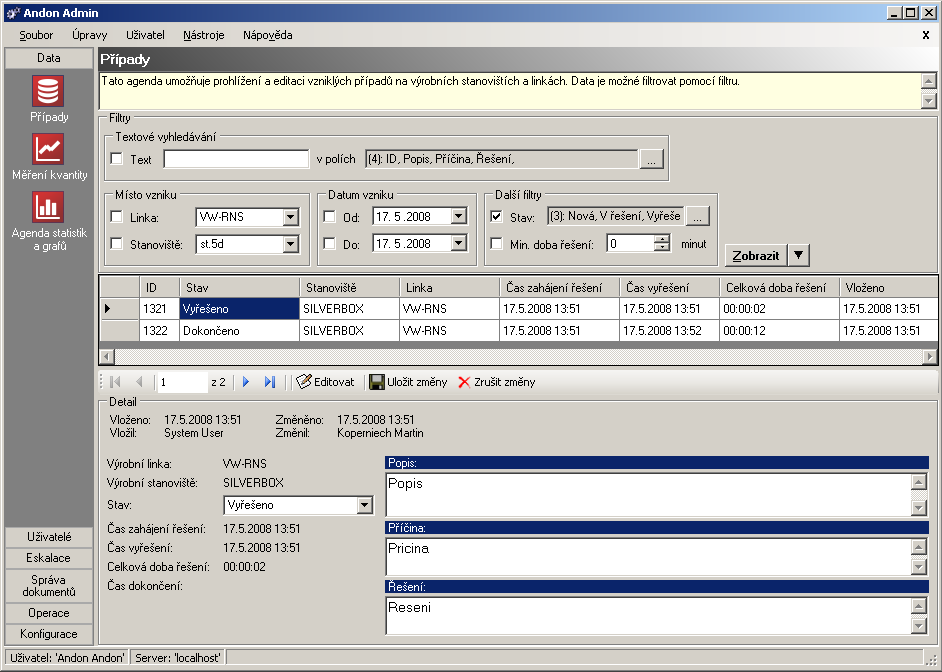Screen dimensions: 942x672
Task: Click the Editovat pencil icon
Action: [x=304, y=382]
